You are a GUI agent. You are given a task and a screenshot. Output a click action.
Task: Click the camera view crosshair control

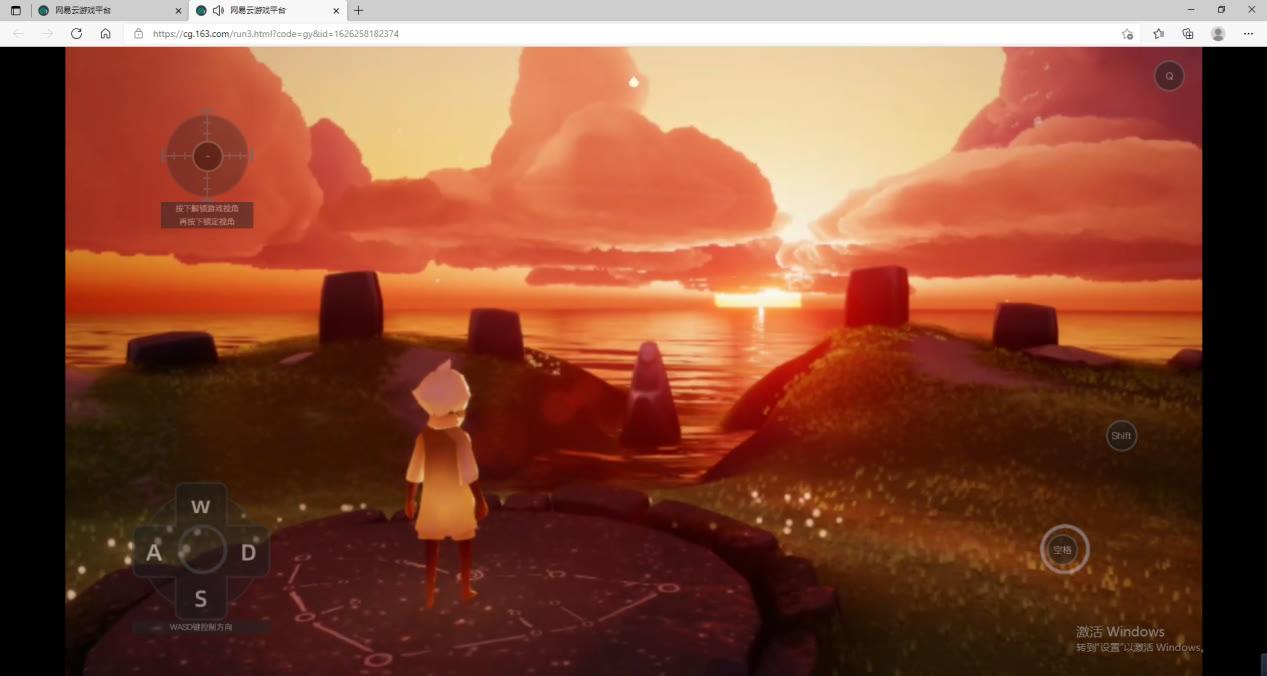207,155
